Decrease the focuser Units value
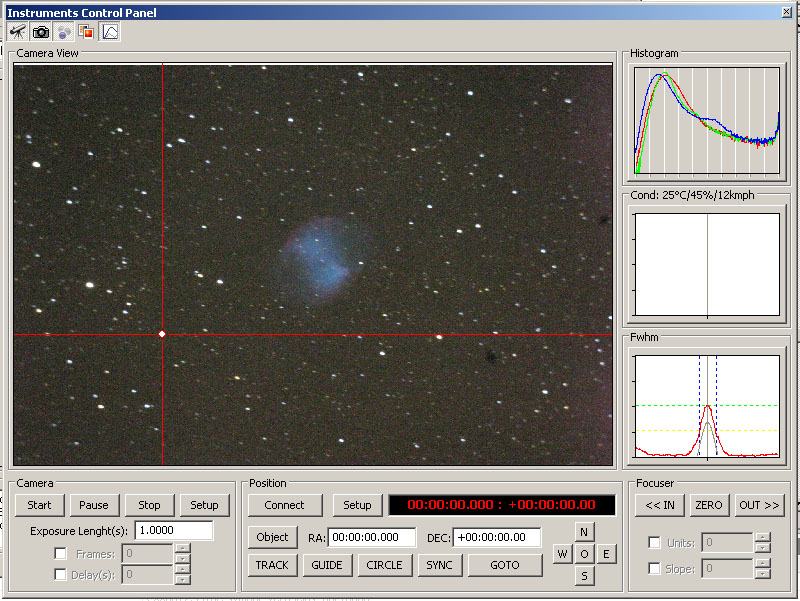800x601 pixels. point(762,547)
